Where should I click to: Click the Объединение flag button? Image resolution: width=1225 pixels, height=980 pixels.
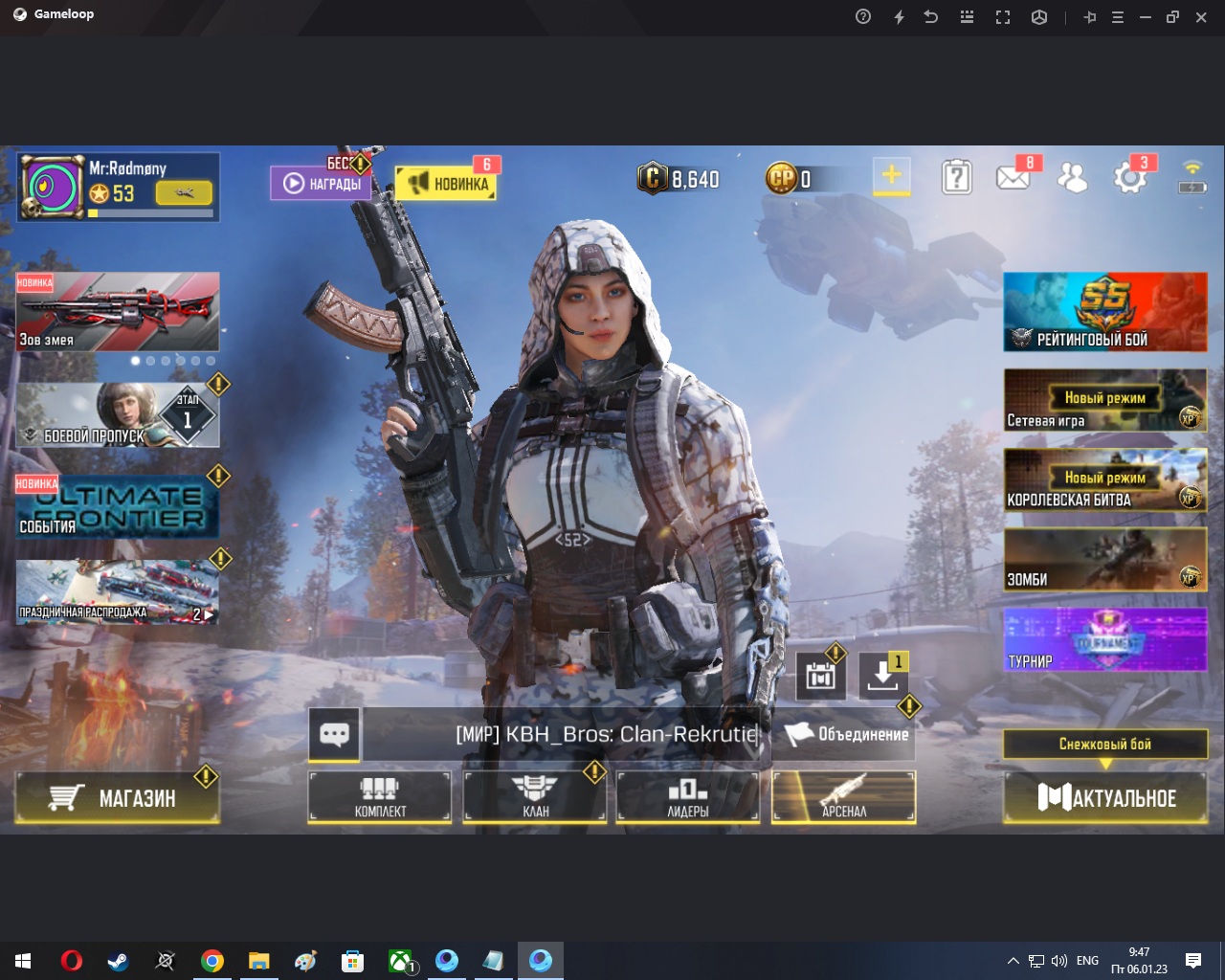pos(847,735)
